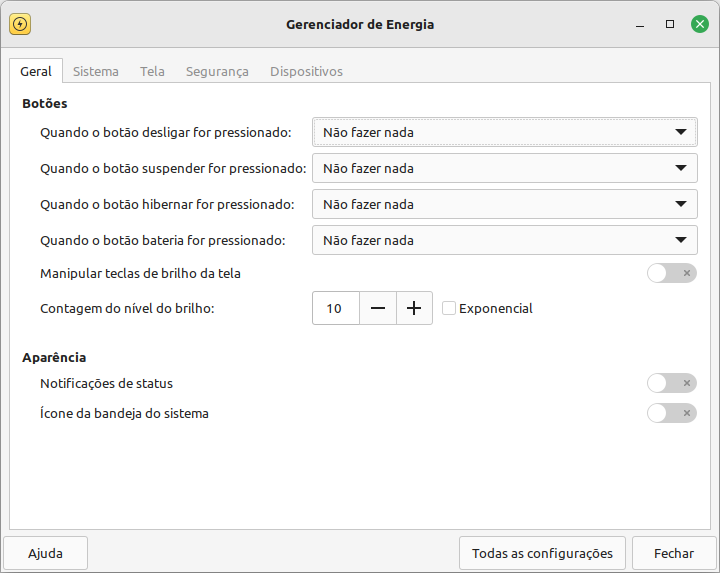Open the botão hibernar action dropdown
This screenshot has width=720, height=573.
pos(505,204)
